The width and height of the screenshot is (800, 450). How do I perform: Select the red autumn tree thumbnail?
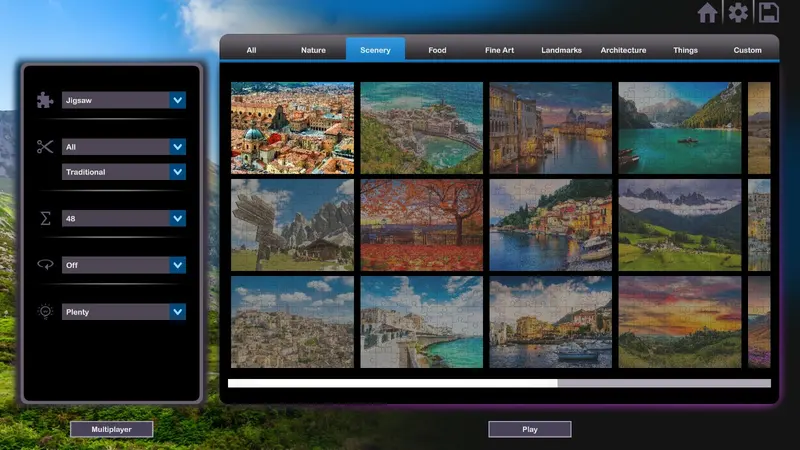tap(421, 224)
